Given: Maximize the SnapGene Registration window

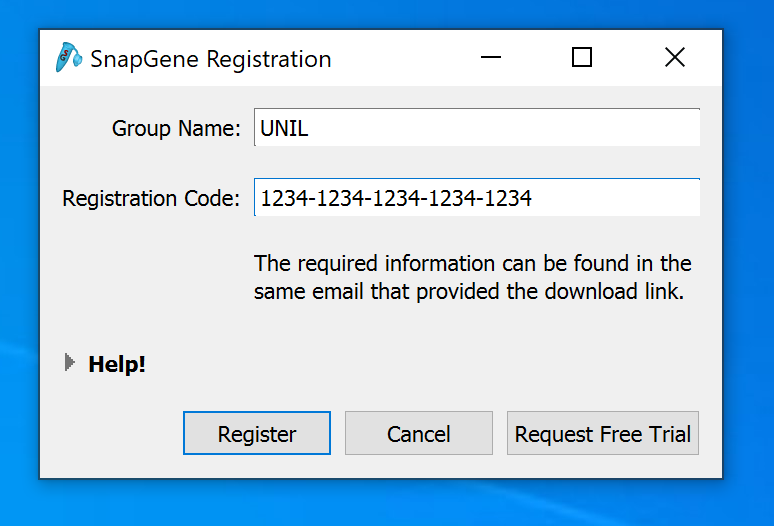Looking at the screenshot, I should pos(582,58).
